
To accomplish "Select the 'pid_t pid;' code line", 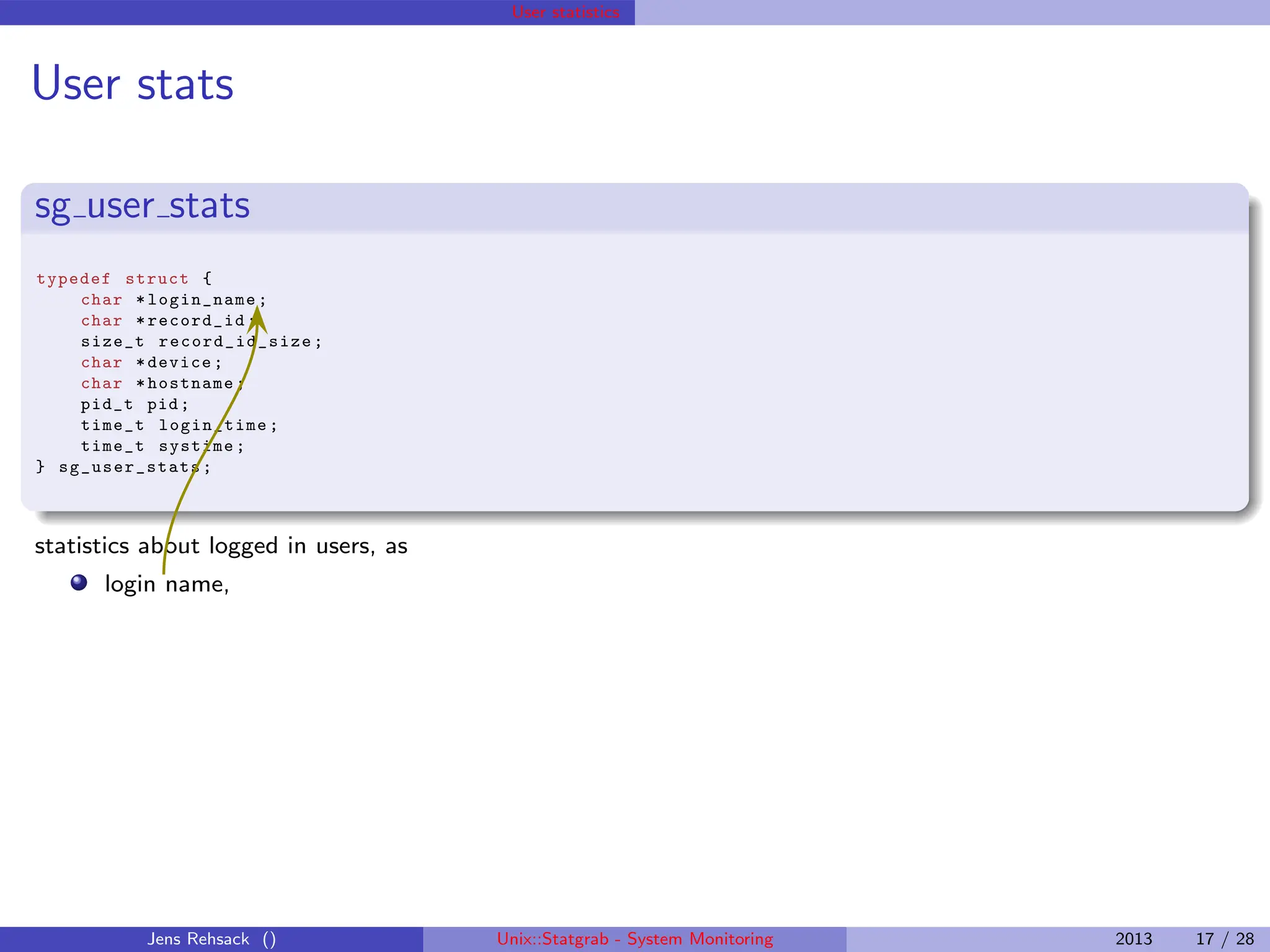I will (135, 405).
